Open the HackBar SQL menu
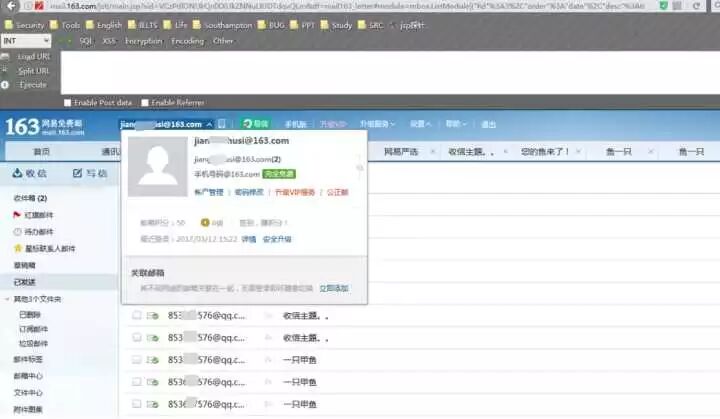The image size is (720, 419). (85, 41)
